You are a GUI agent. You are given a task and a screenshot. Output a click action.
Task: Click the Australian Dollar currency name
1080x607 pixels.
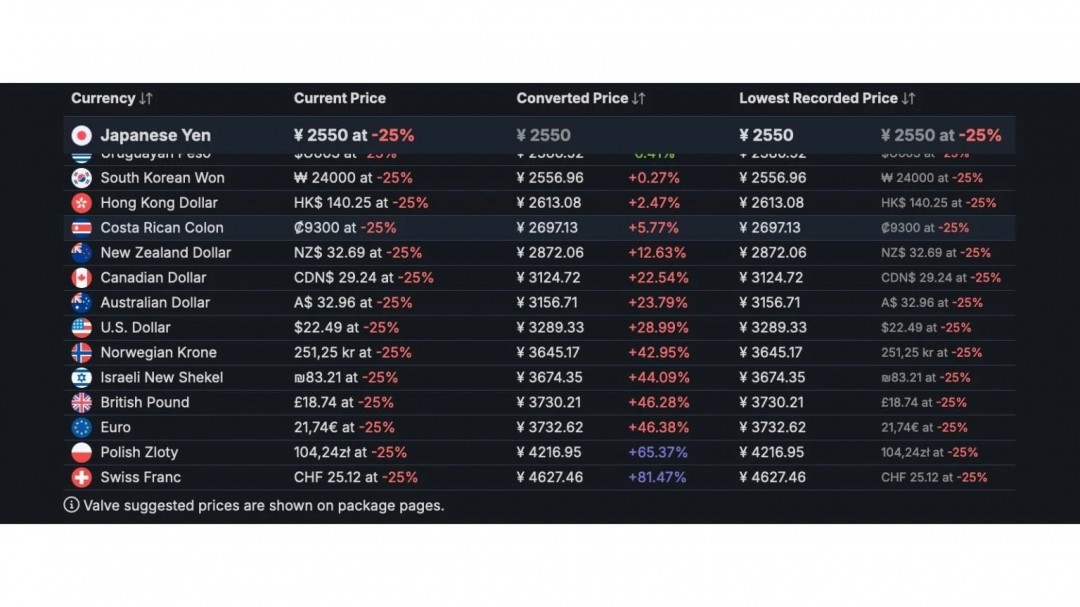click(155, 303)
